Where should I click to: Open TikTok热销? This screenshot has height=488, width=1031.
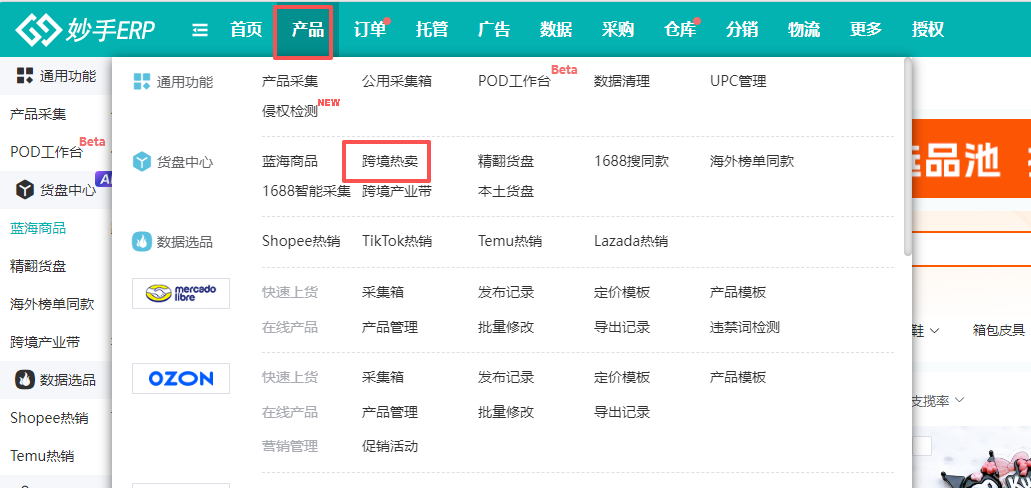click(x=396, y=241)
